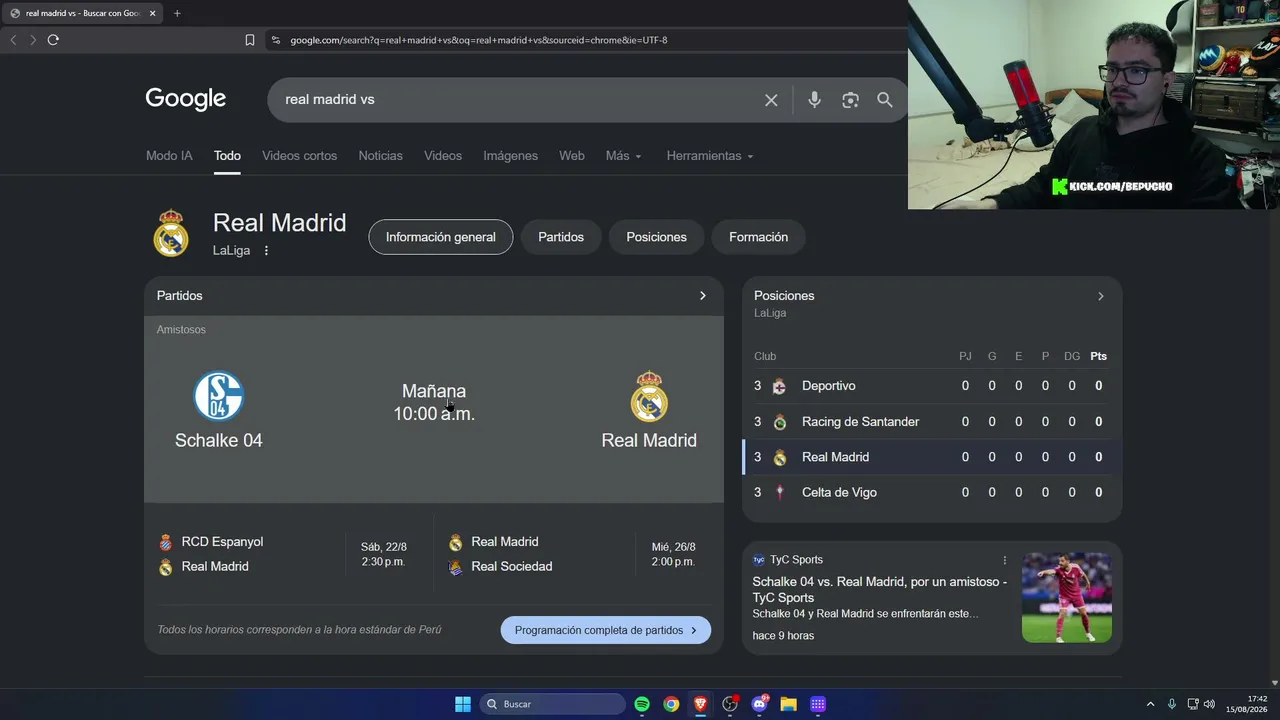Switch to the Noticias tab
Screen dimensions: 1280x720
click(x=381, y=156)
